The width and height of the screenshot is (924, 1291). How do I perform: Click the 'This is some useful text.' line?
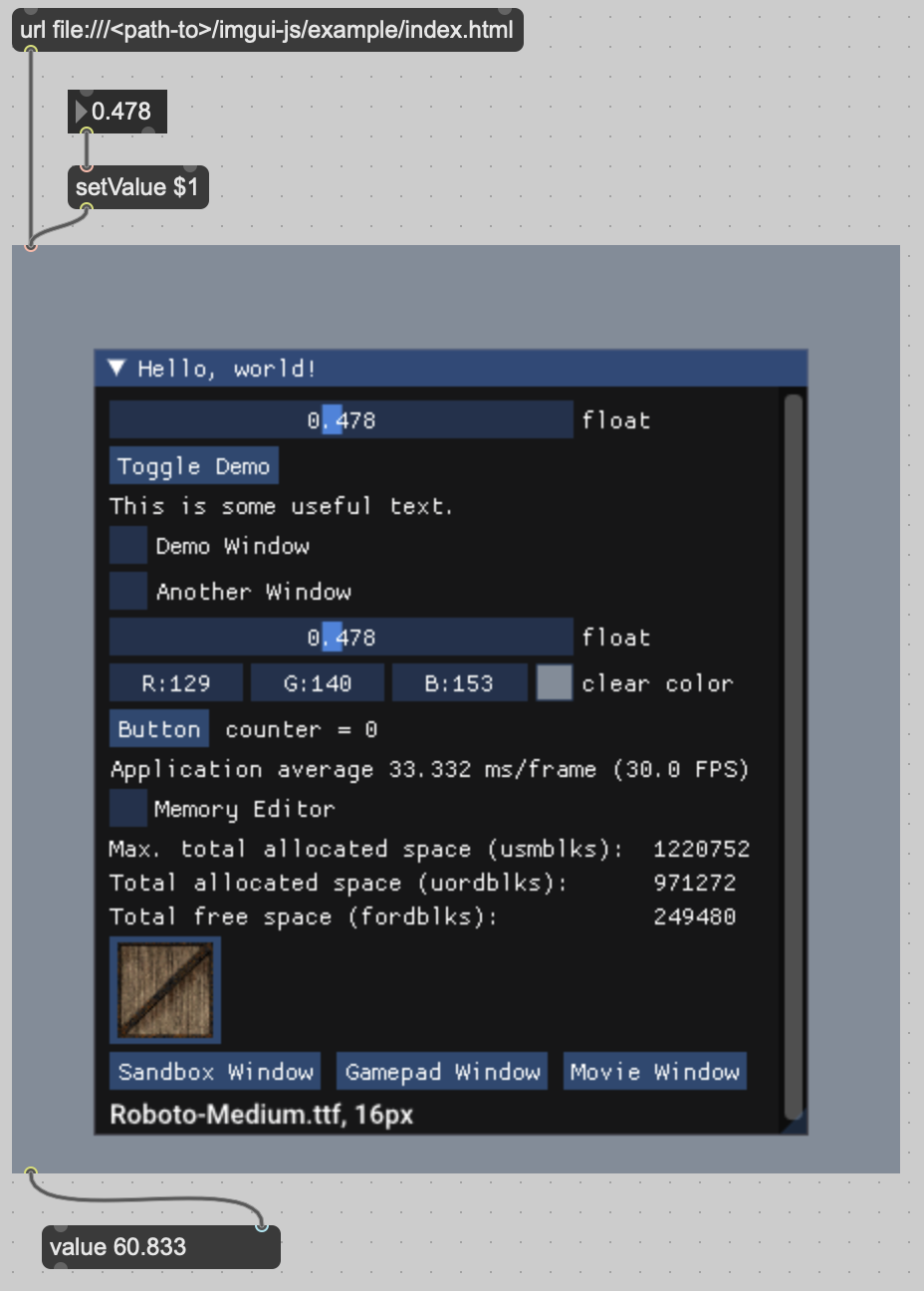click(281, 506)
